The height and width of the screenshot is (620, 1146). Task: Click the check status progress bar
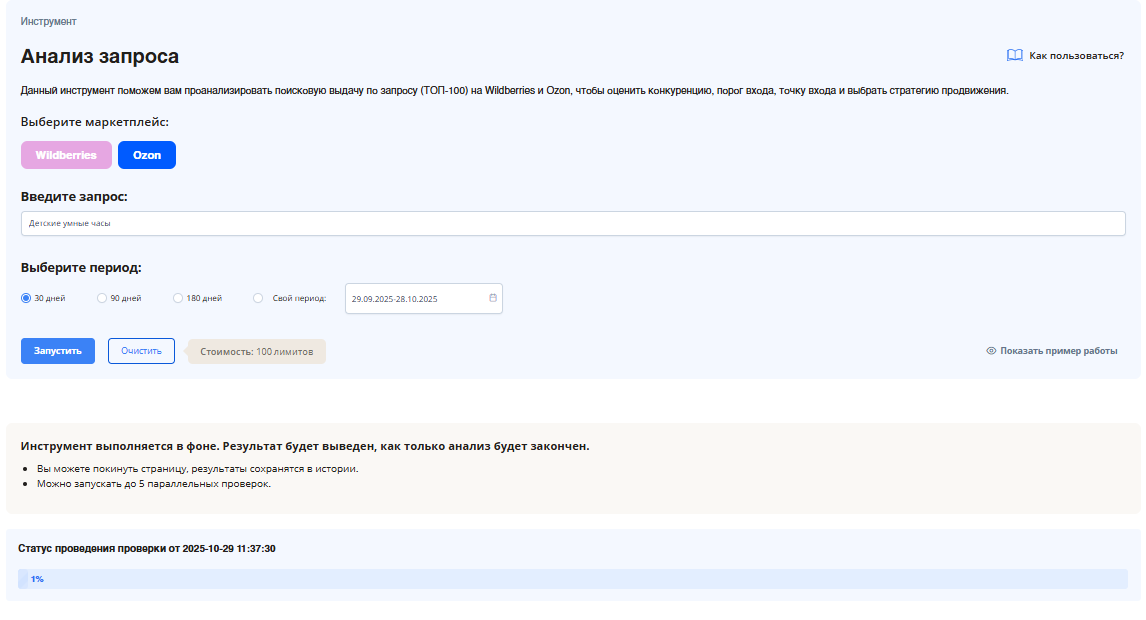572,579
